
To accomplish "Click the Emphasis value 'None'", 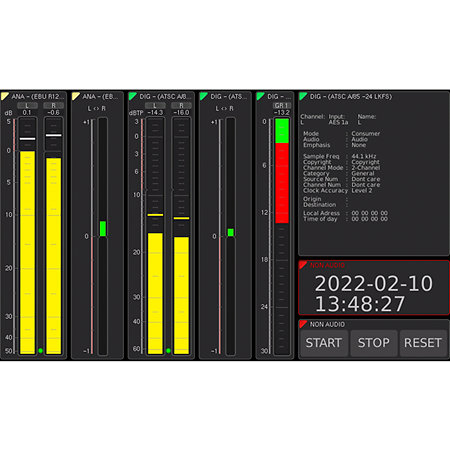I will pyautogui.click(x=358, y=145).
